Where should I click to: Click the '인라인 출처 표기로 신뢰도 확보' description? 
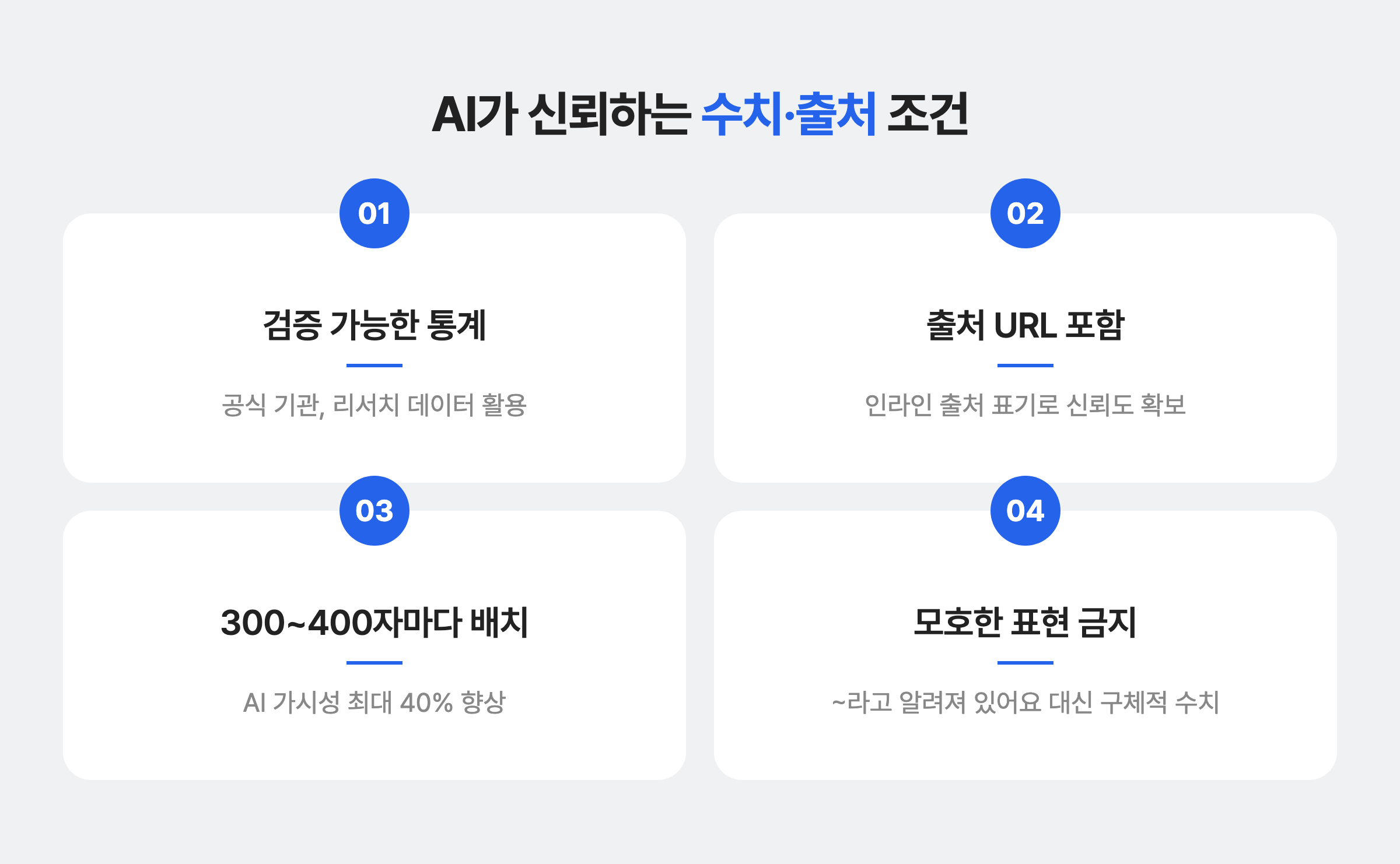1025,405
